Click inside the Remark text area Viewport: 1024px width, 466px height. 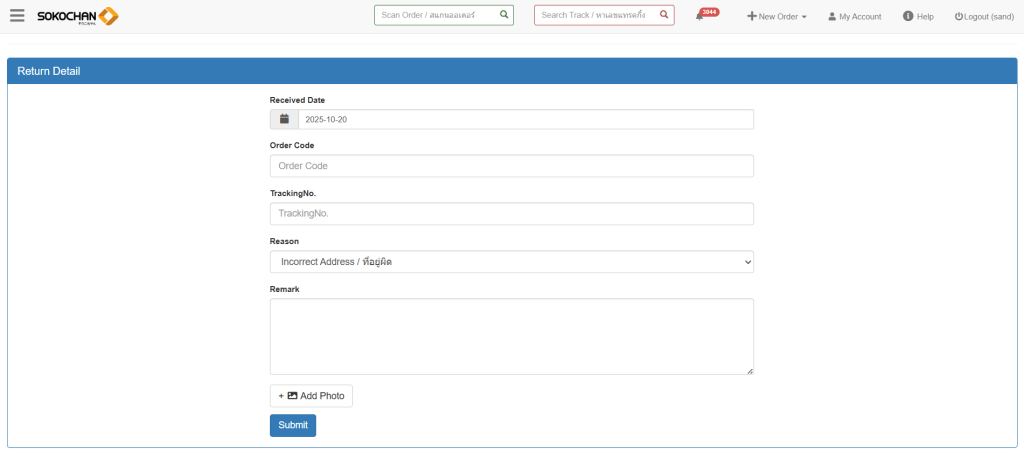511,336
